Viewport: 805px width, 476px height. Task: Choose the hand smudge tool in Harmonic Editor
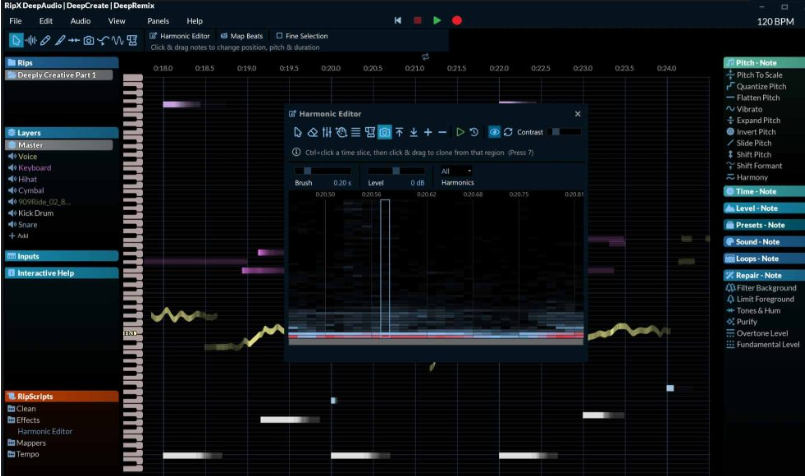[341, 132]
